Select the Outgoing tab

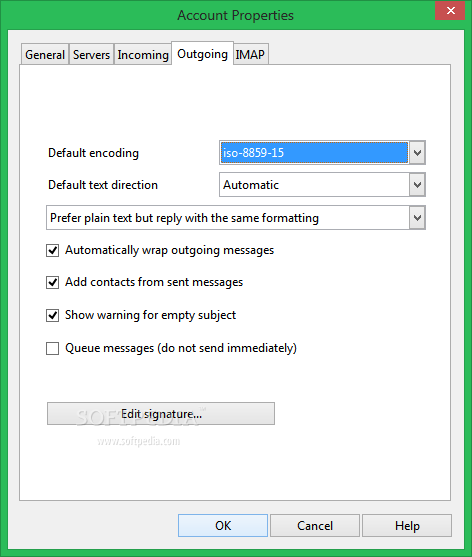click(202, 54)
